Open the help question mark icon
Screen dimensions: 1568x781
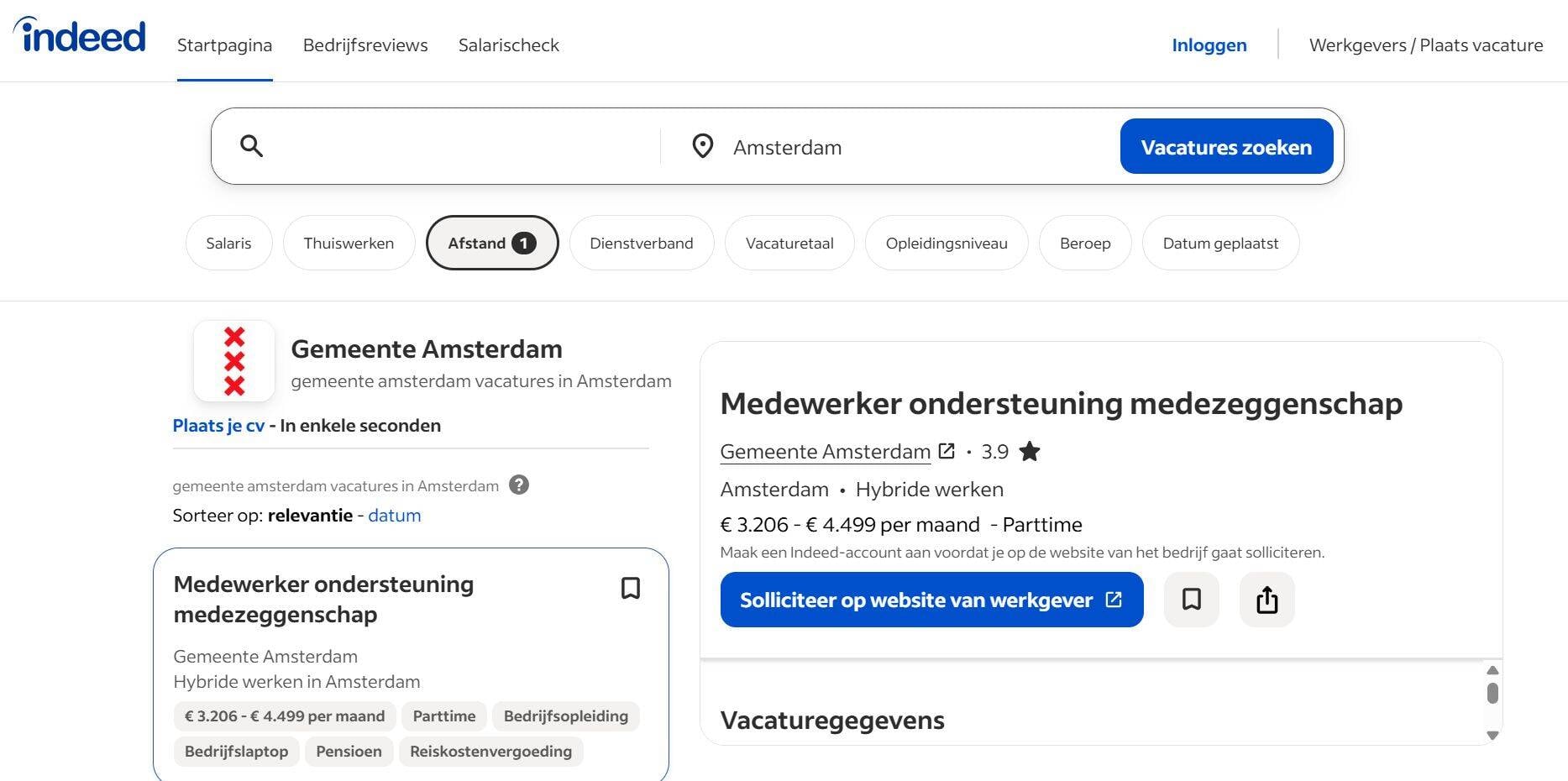click(x=519, y=485)
